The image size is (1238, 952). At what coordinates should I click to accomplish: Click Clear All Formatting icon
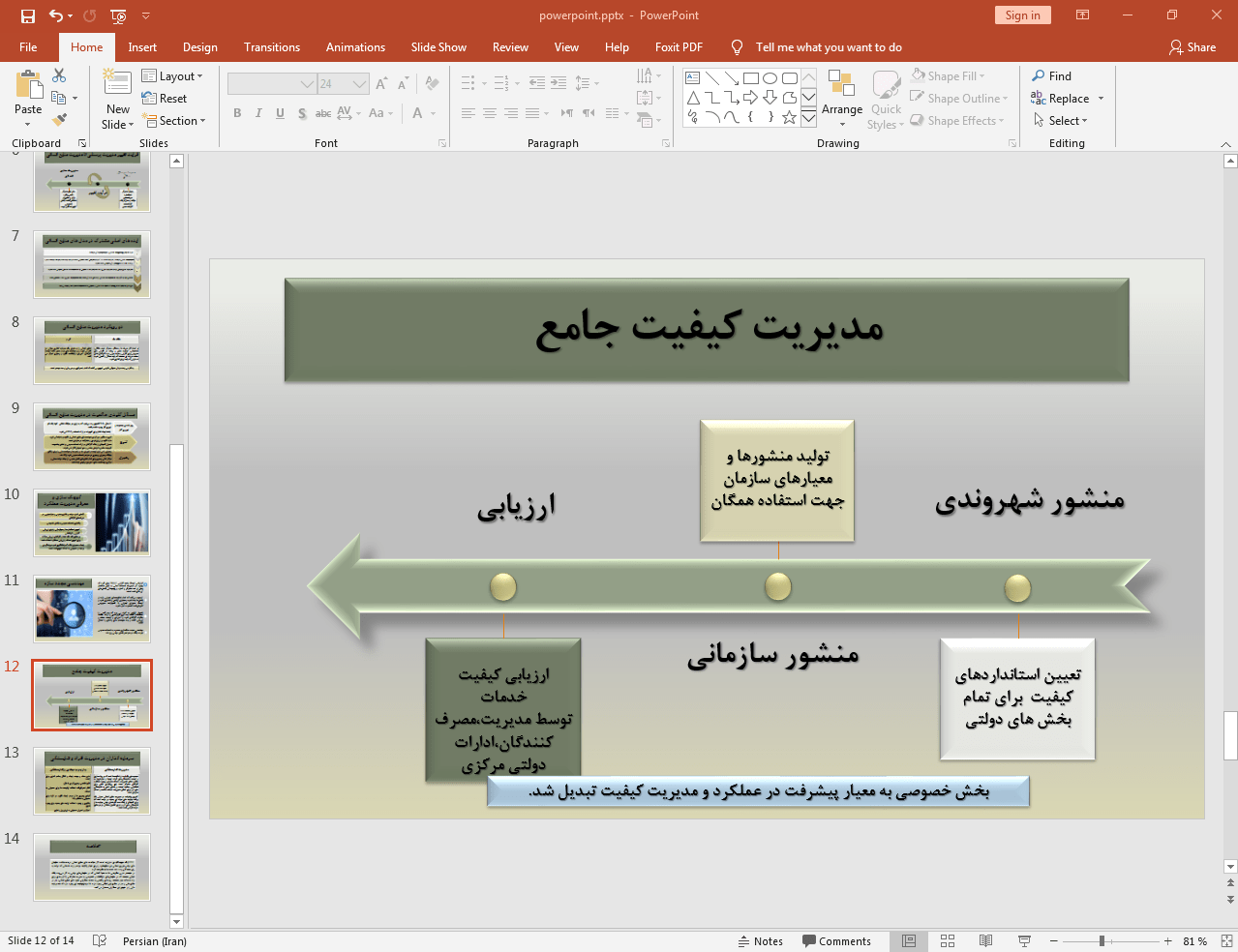[x=433, y=84]
